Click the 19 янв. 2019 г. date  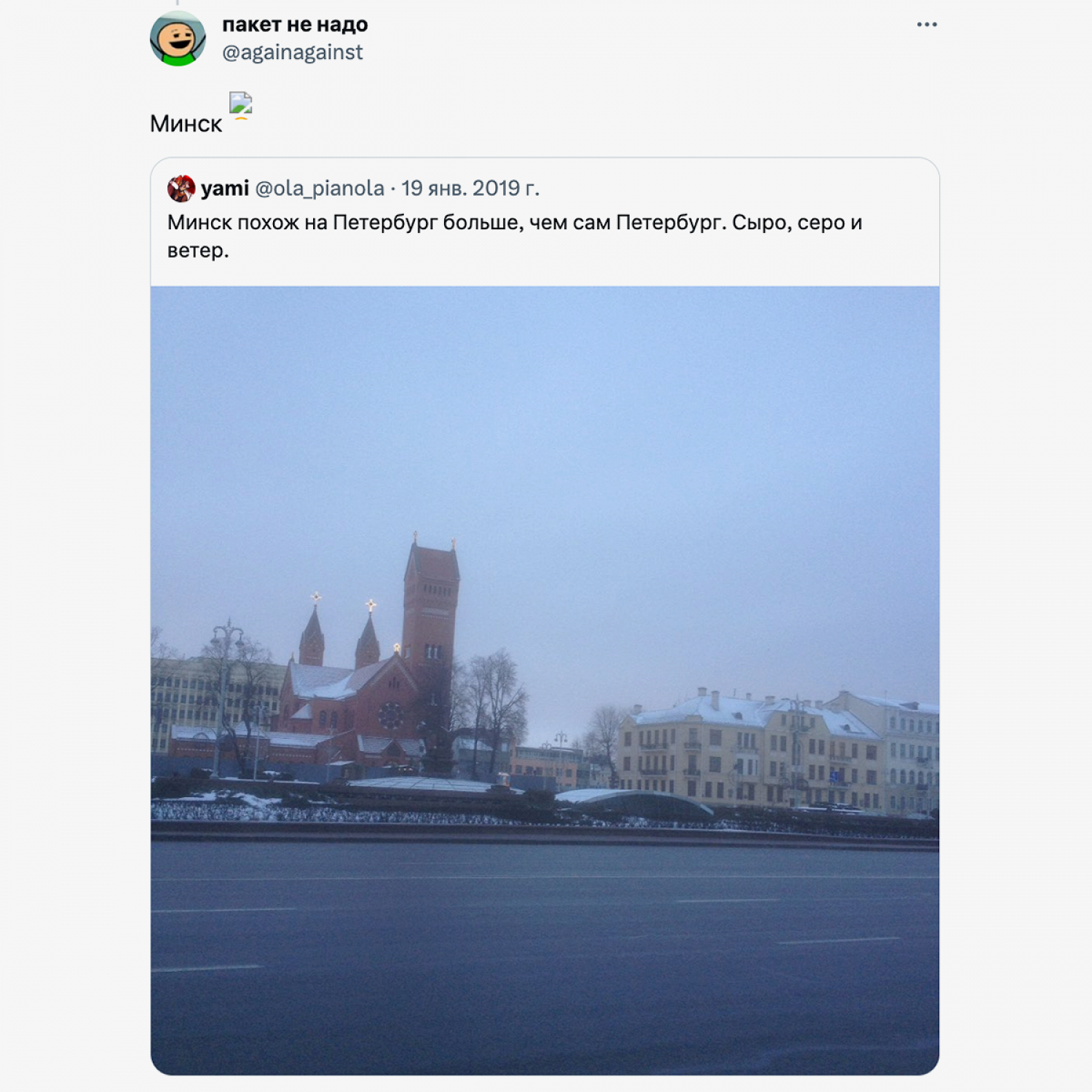click(470, 189)
